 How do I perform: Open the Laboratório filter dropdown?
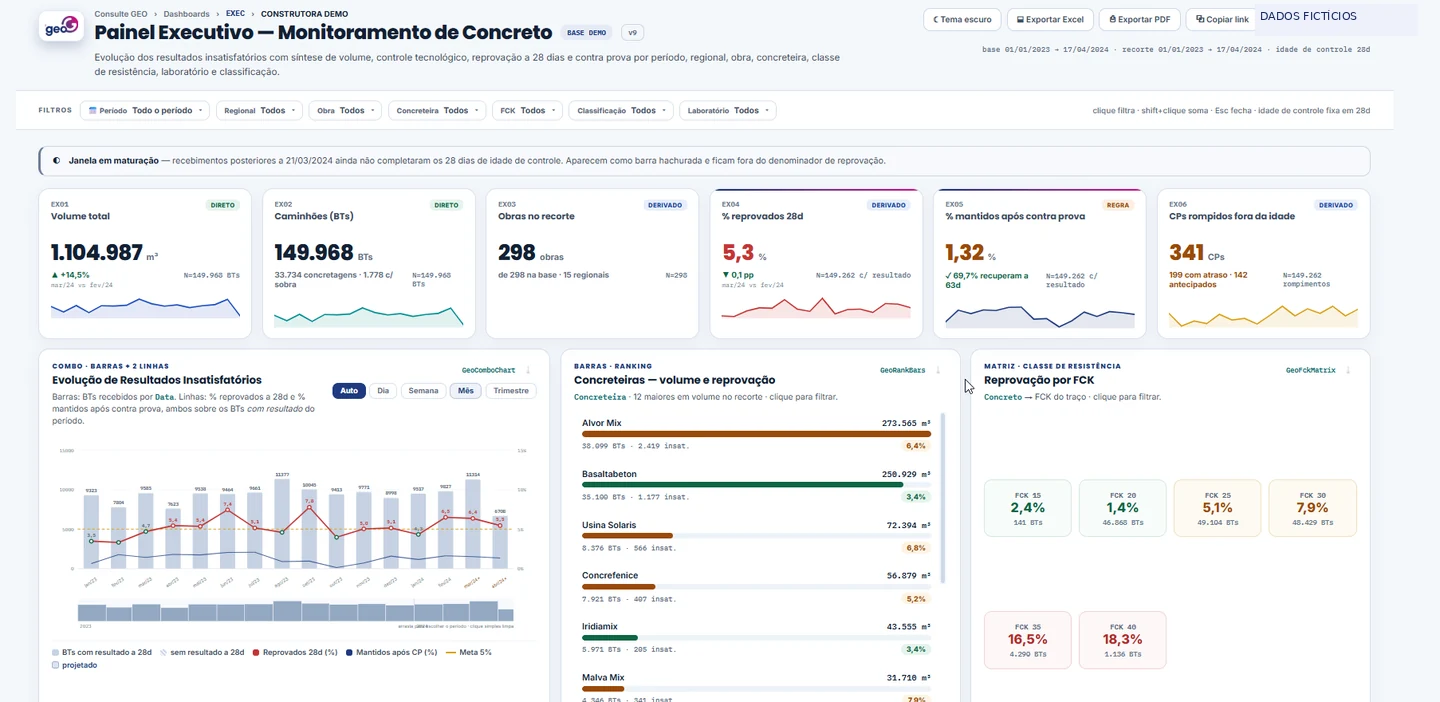[x=727, y=111]
